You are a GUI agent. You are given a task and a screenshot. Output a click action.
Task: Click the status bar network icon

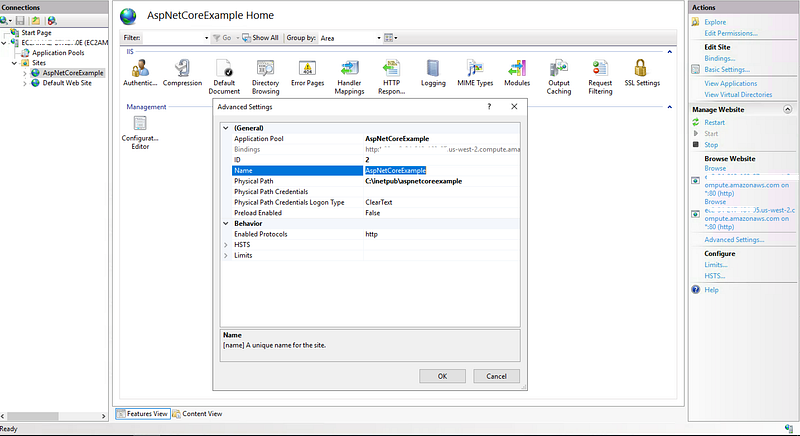pos(789,428)
